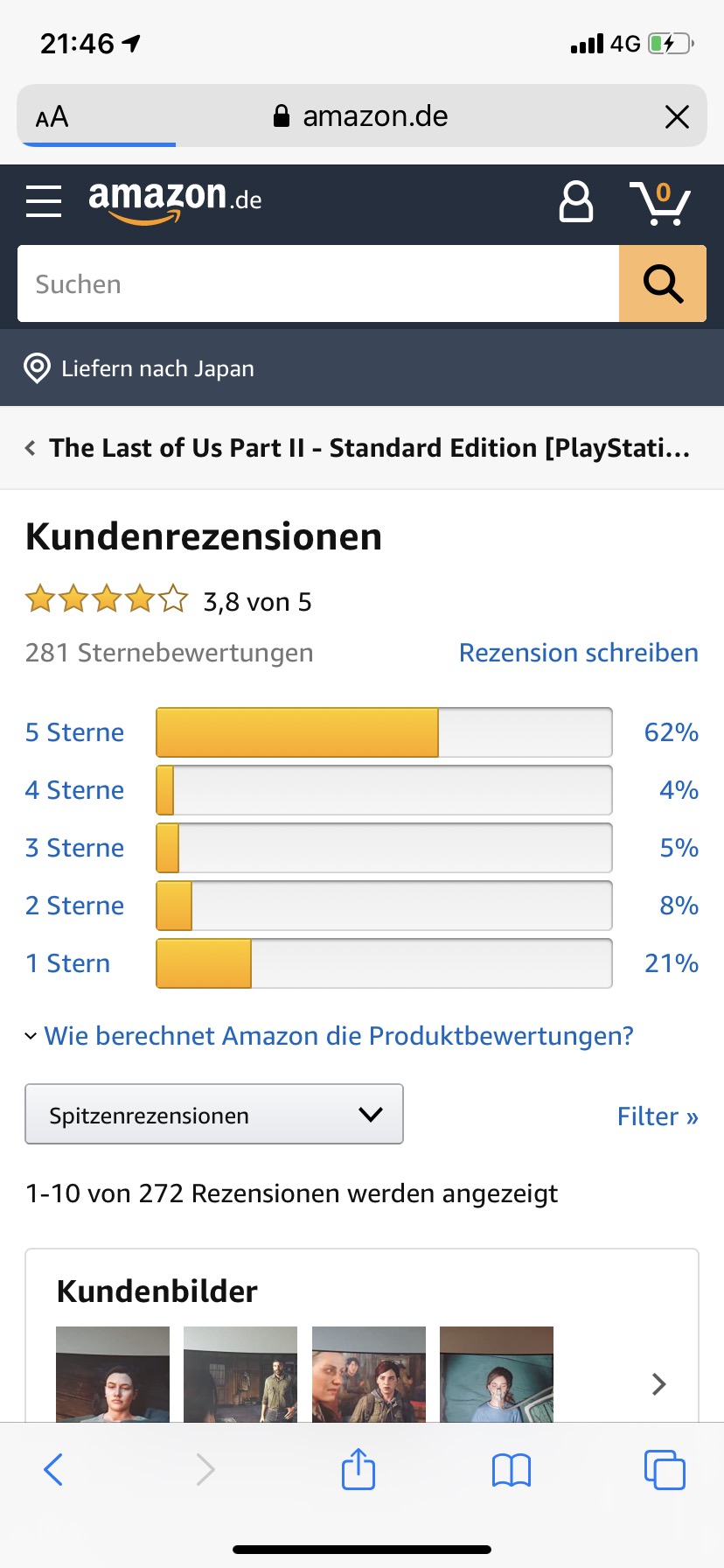Return to The Last of Us product page
The image size is (724, 1568).
[358, 448]
